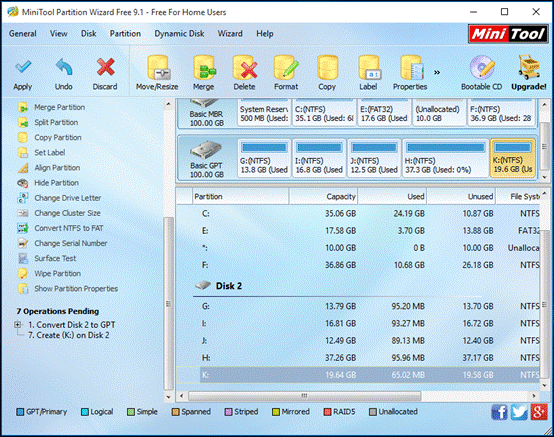The height and width of the screenshot is (437, 554).
Task: Expand the pending operations tree node
Action: coord(18,324)
